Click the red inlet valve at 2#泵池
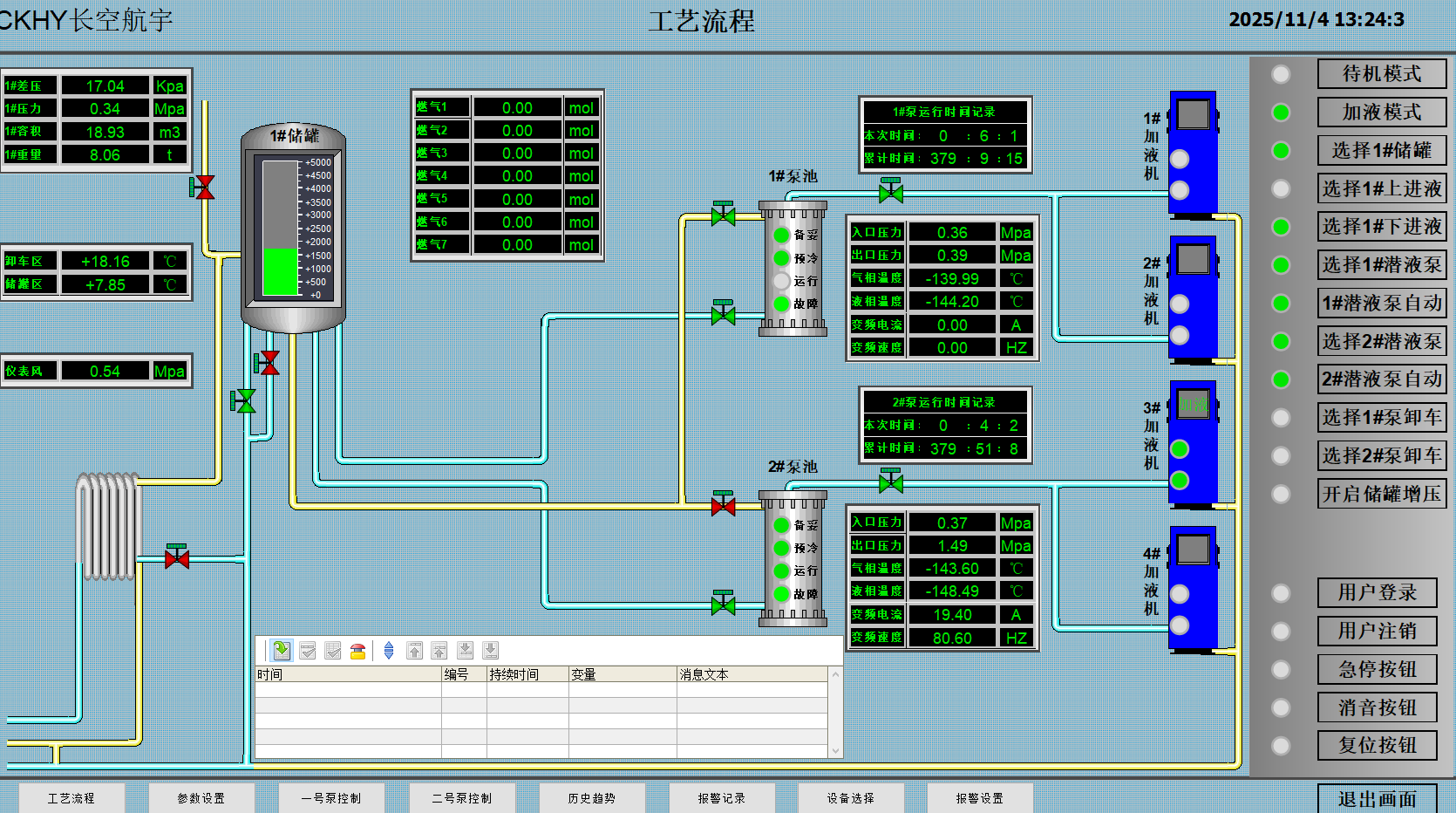The width and height of the screenshot is (1456, 813). tap(723, 505)
